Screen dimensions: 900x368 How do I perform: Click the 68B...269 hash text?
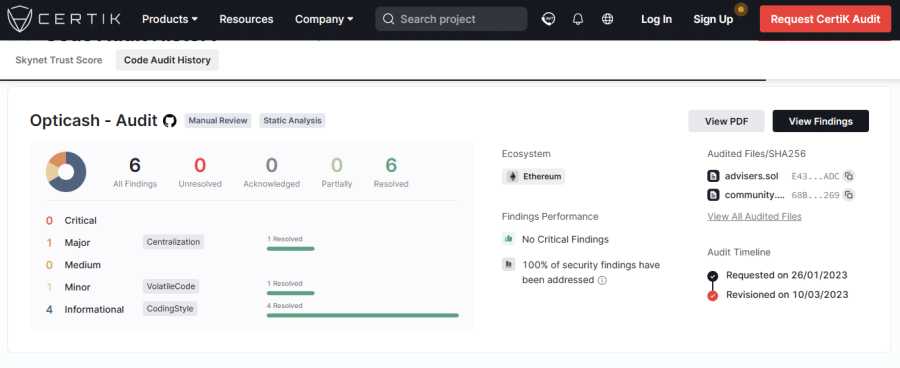(x=815, y=195)
